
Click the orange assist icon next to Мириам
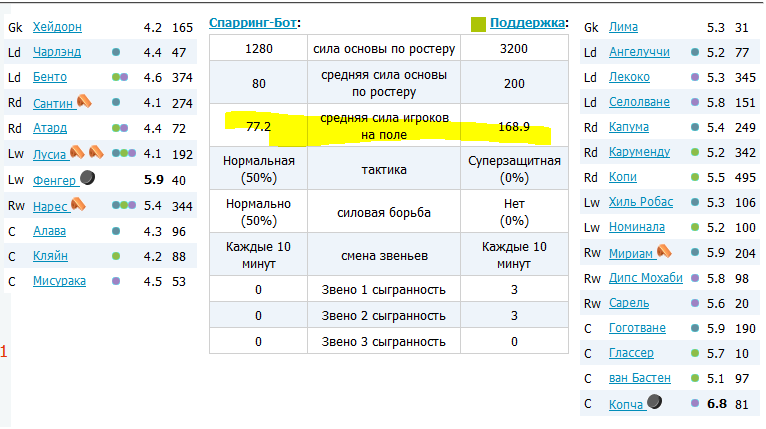tap(664, 251)
